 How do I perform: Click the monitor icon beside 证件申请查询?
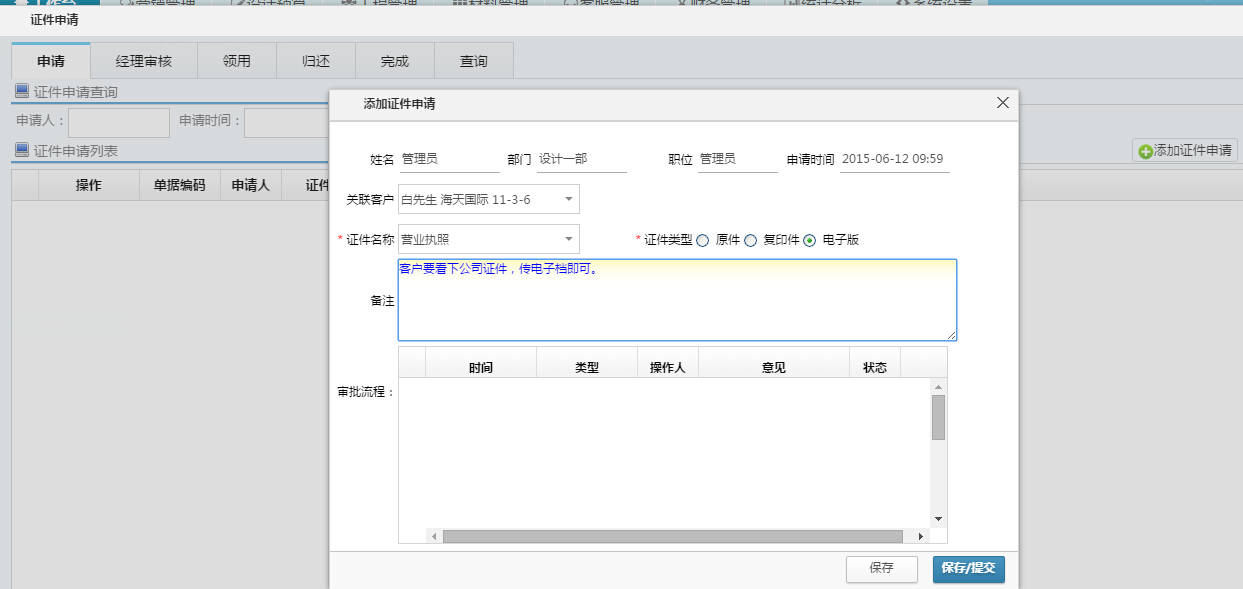(x=19, y=93)
